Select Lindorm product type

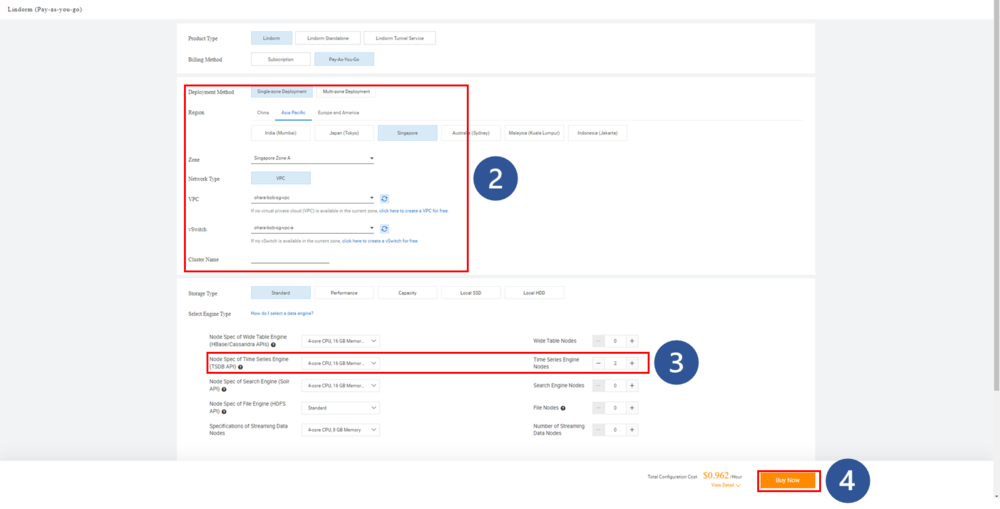[272, 38]
